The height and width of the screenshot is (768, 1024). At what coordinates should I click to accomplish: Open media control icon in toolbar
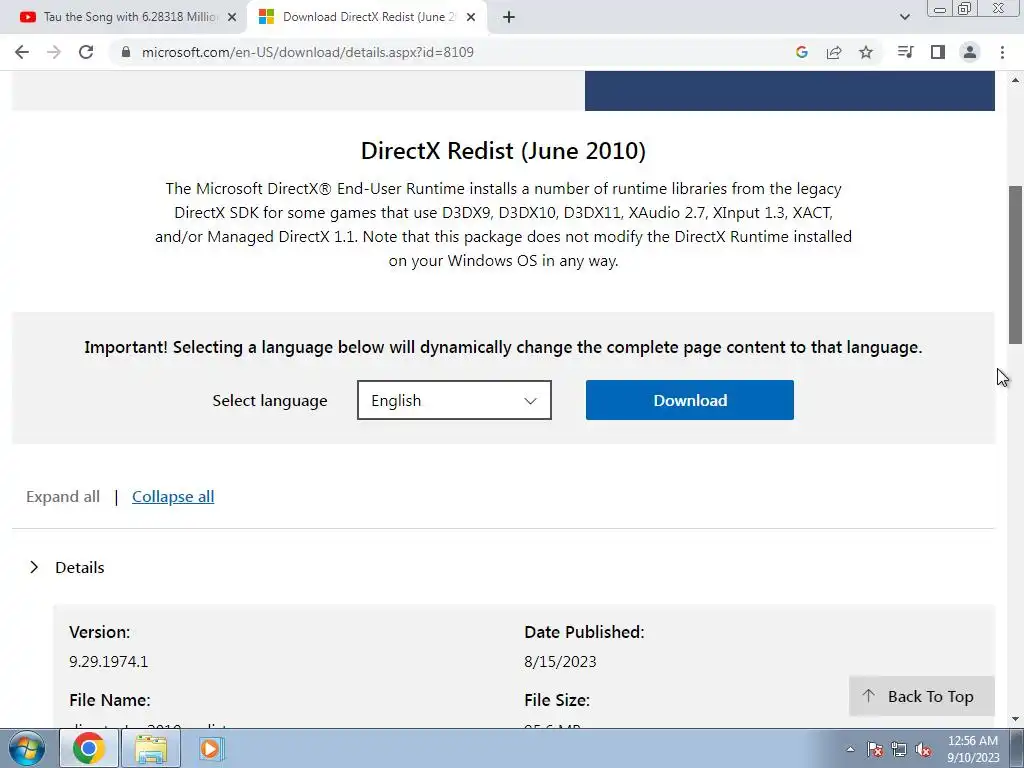(x=905, y=52)
